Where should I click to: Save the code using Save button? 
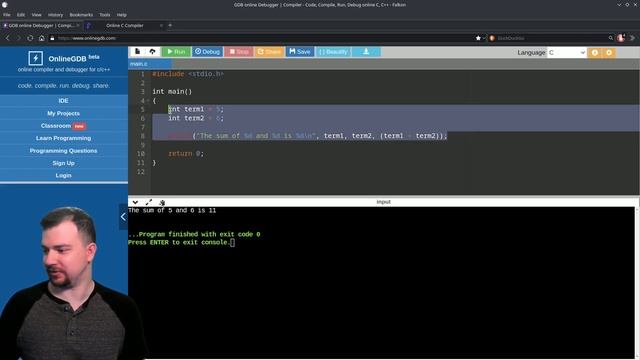pos(300,52)
